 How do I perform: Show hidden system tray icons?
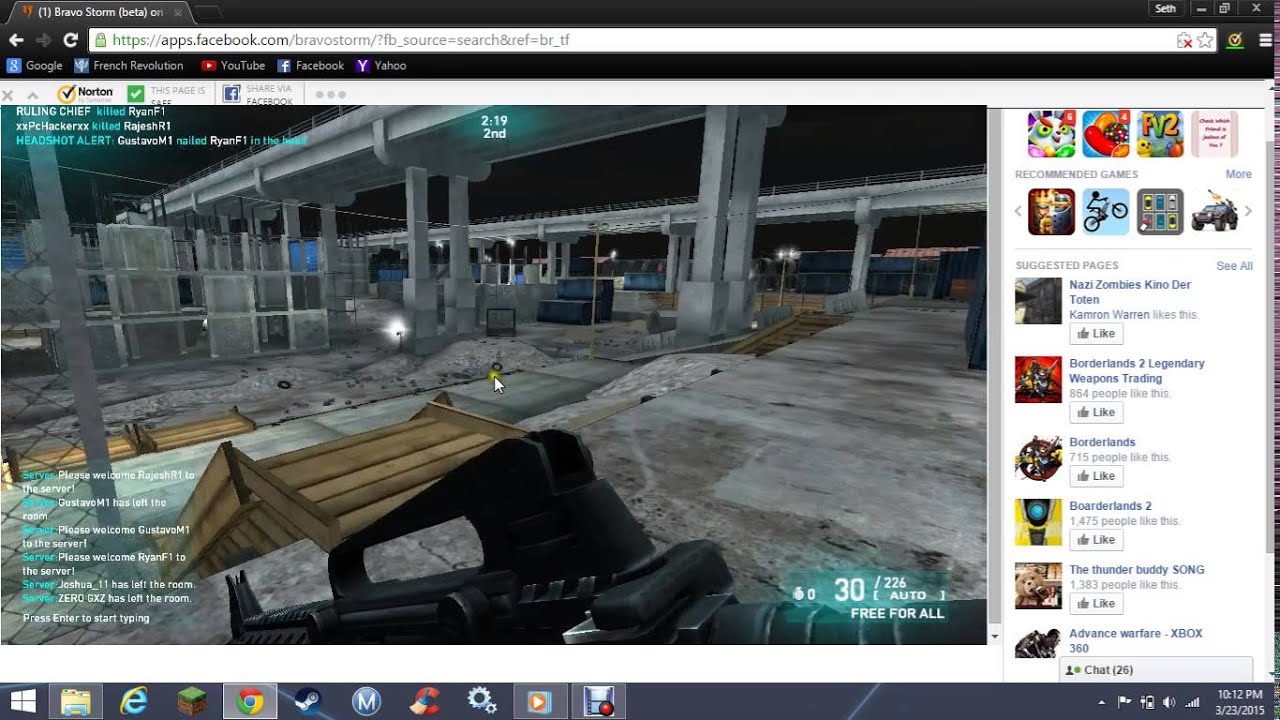pos(1102,702)
